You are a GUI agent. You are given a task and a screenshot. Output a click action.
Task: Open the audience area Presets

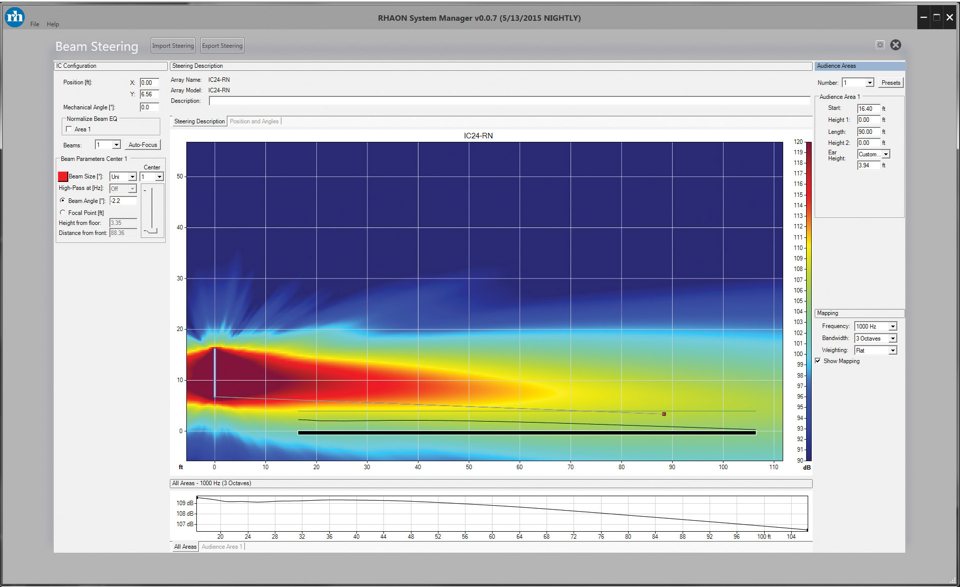(x=891, y=83)
